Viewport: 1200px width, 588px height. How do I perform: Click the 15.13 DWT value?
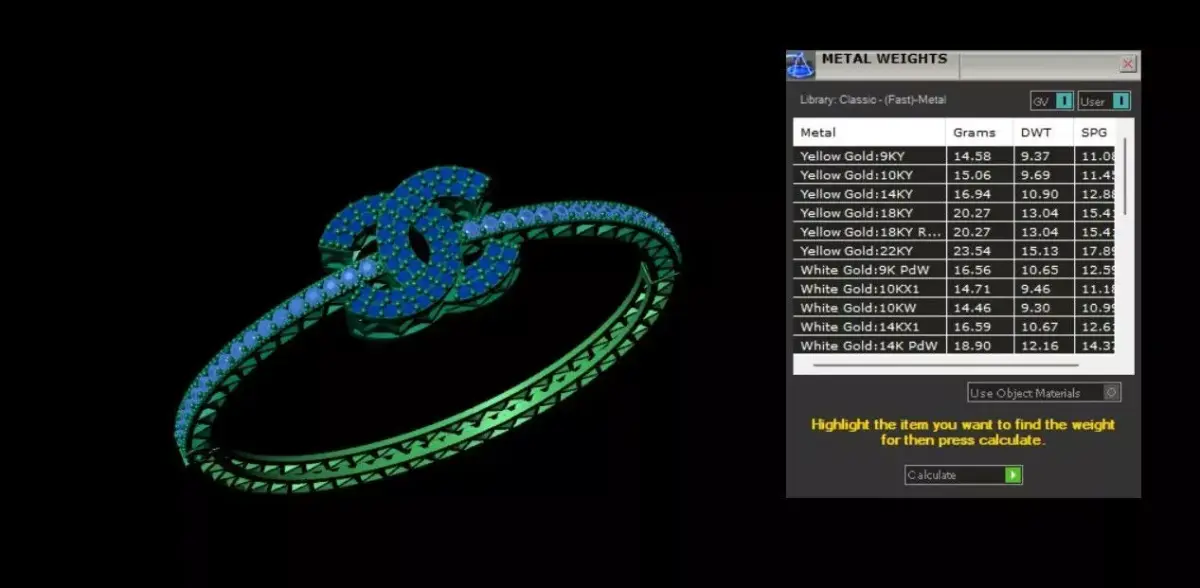(x=1038, y=251)
